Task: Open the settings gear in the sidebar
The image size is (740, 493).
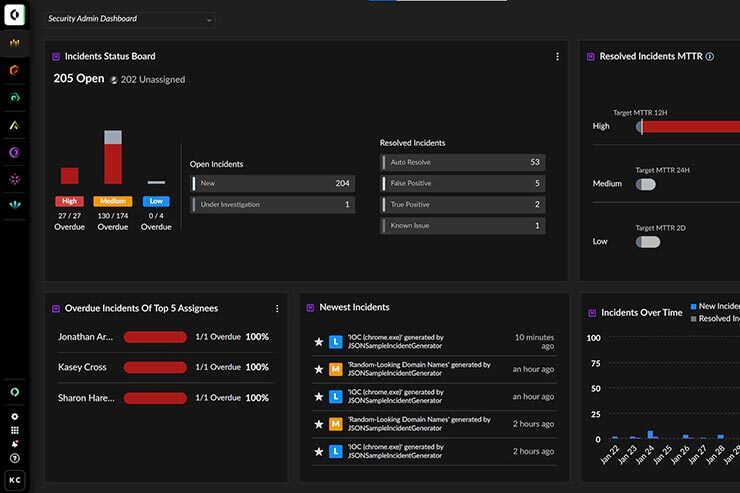Action: pyautogui.click(x=14, y=416)
